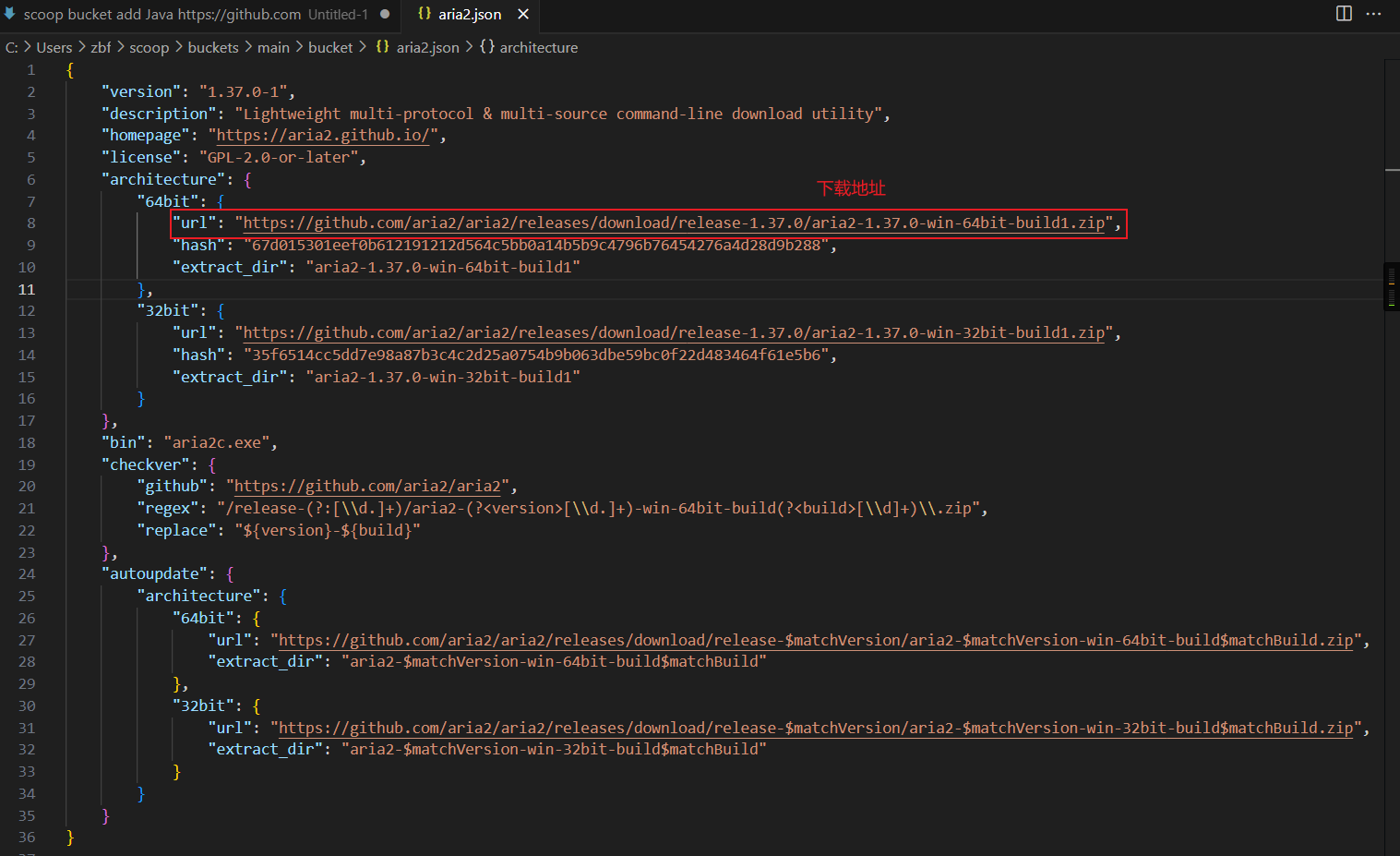Open the aria2.github.io homepage link
This screenshot has height=856, width=1400.
pyautogui.click(x=323, y=135)
